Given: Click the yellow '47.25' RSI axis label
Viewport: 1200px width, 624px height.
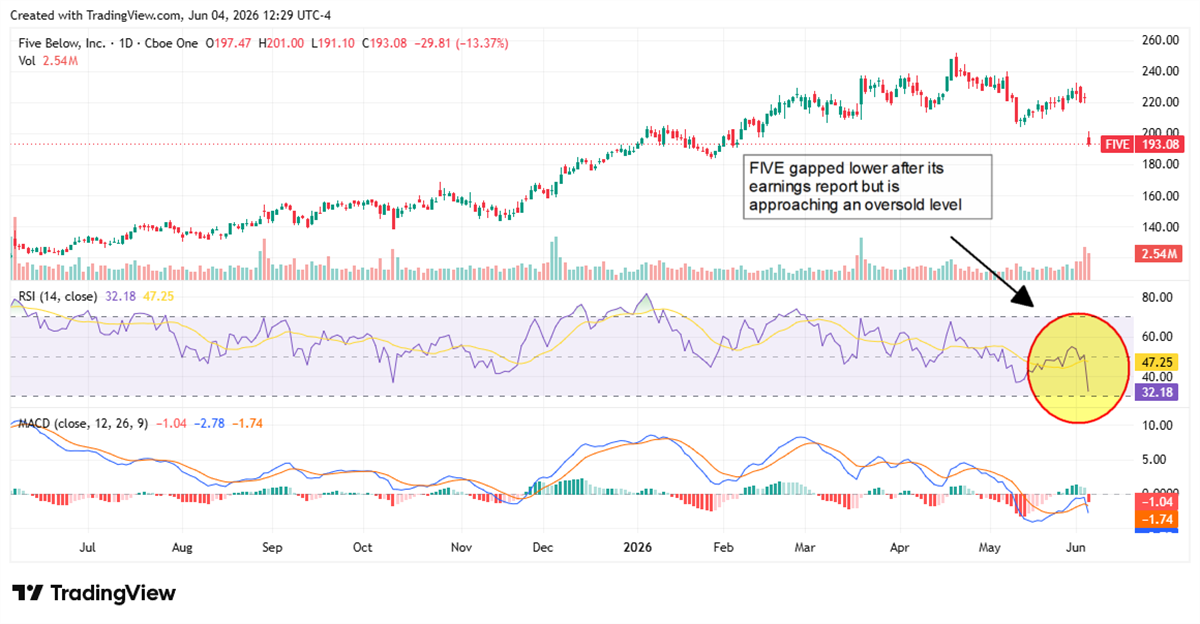Looking at the screenshot, I should click(1155, 362).
